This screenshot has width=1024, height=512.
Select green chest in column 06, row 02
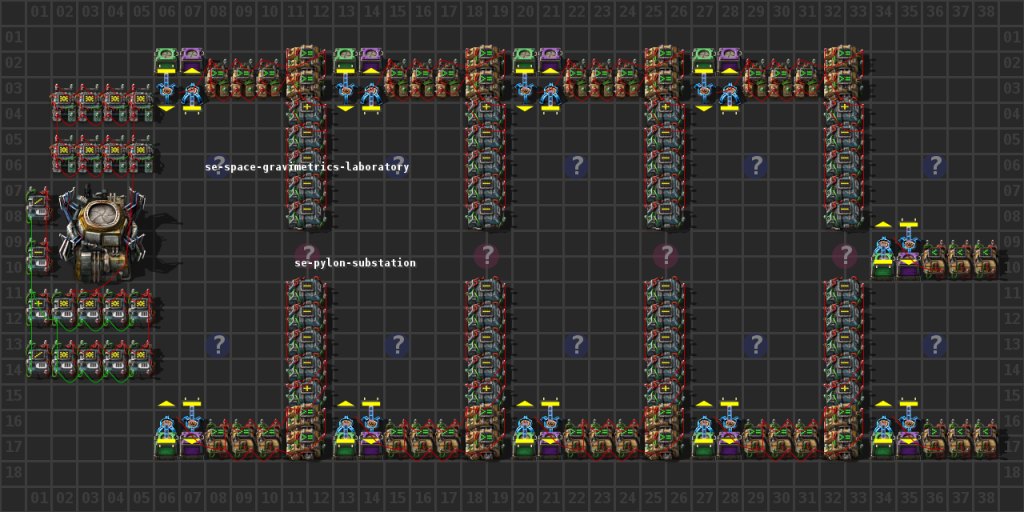[167, 61]
